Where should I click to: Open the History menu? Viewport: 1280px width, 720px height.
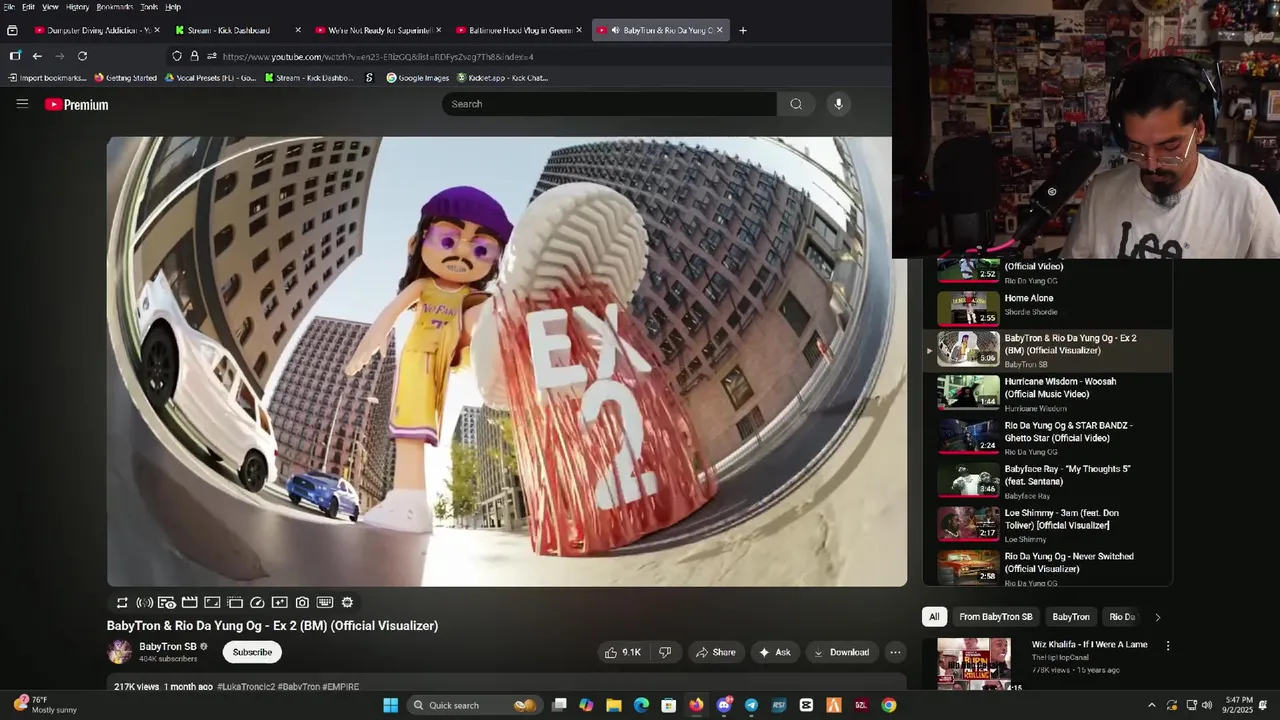[x=77, y=7]
